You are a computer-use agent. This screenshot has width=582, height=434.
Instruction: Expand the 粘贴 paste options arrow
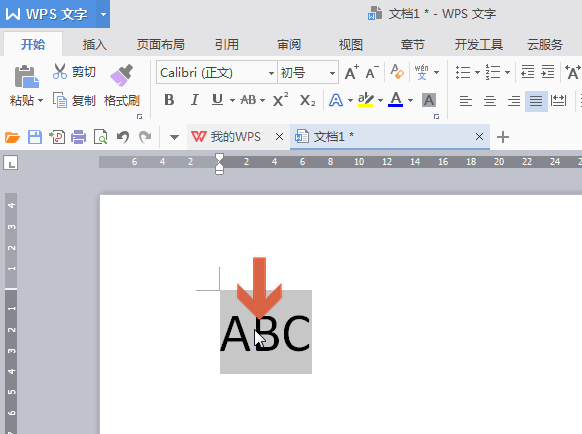click(40, 101)
